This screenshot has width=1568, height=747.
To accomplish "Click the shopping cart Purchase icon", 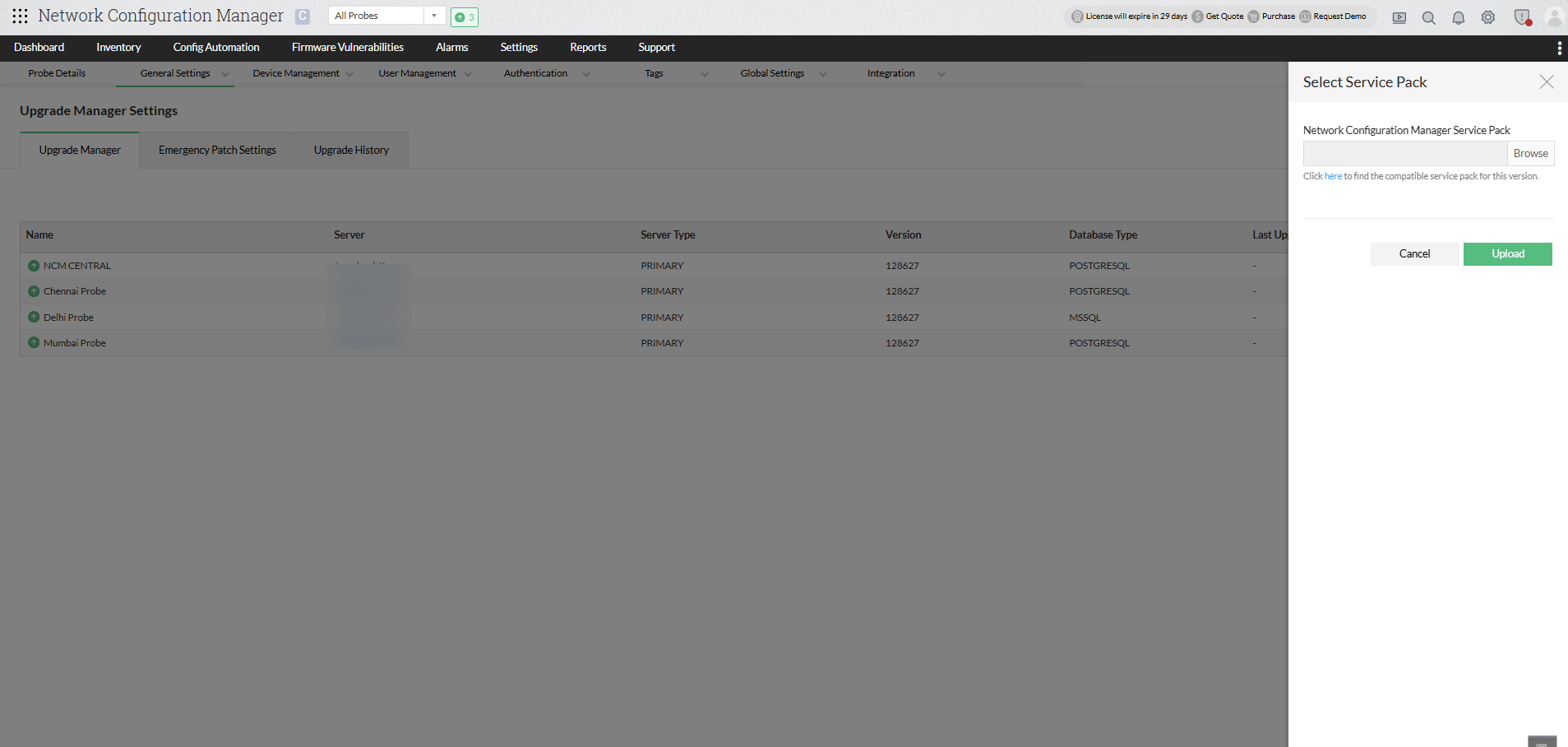I will click(1253, 16).
